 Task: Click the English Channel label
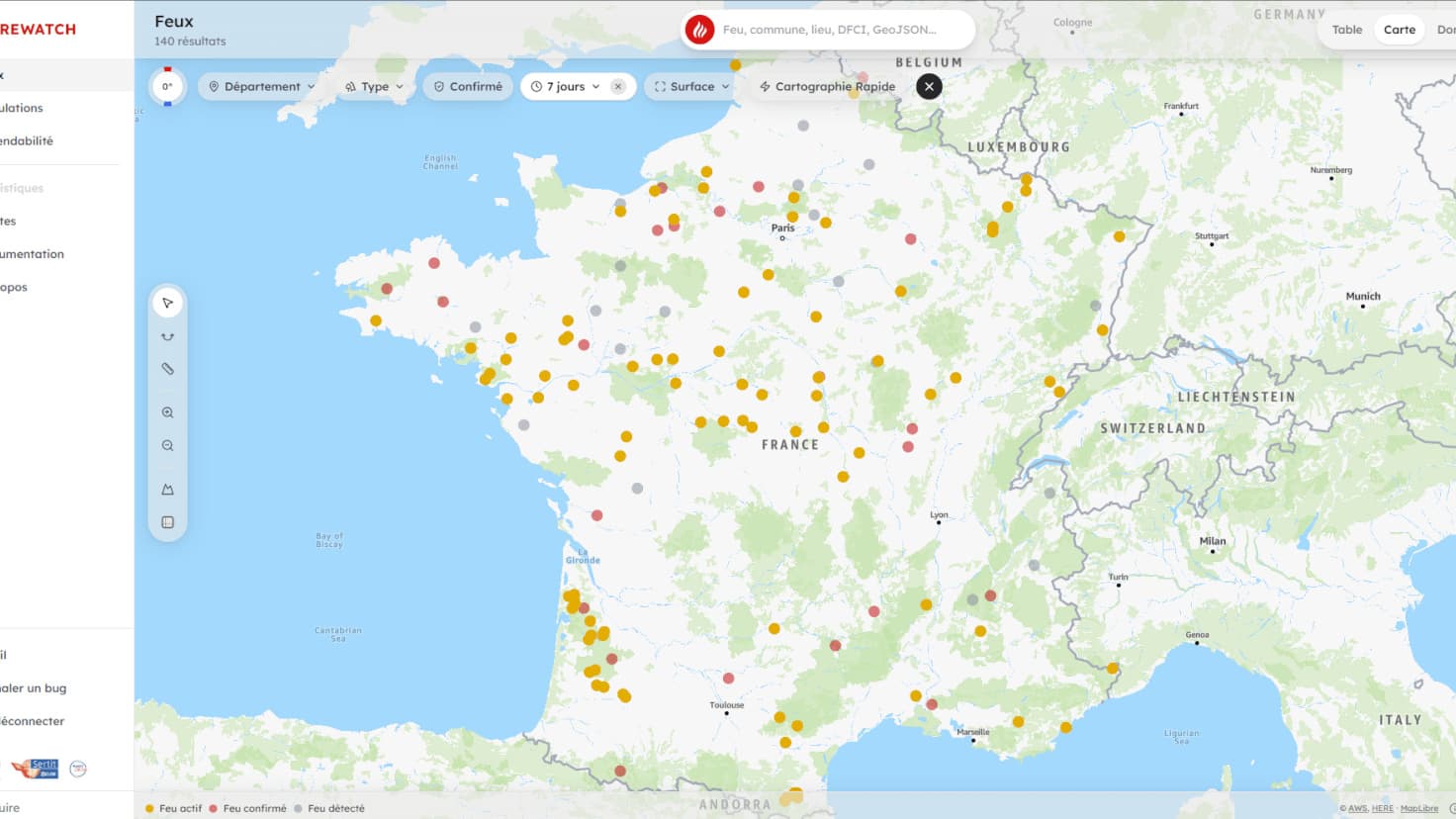[x=441, y=162]
